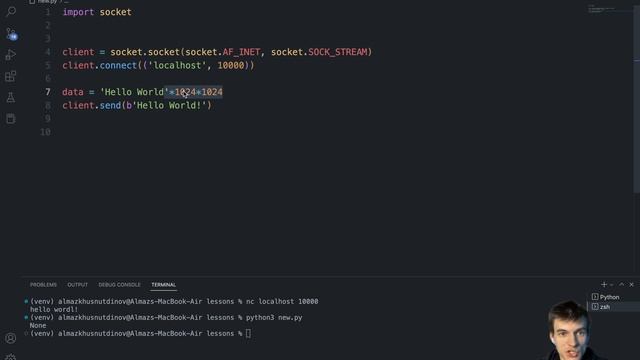The image size is (640, 360).
Task: Open the Search view in activity bar
Action: 11,11
